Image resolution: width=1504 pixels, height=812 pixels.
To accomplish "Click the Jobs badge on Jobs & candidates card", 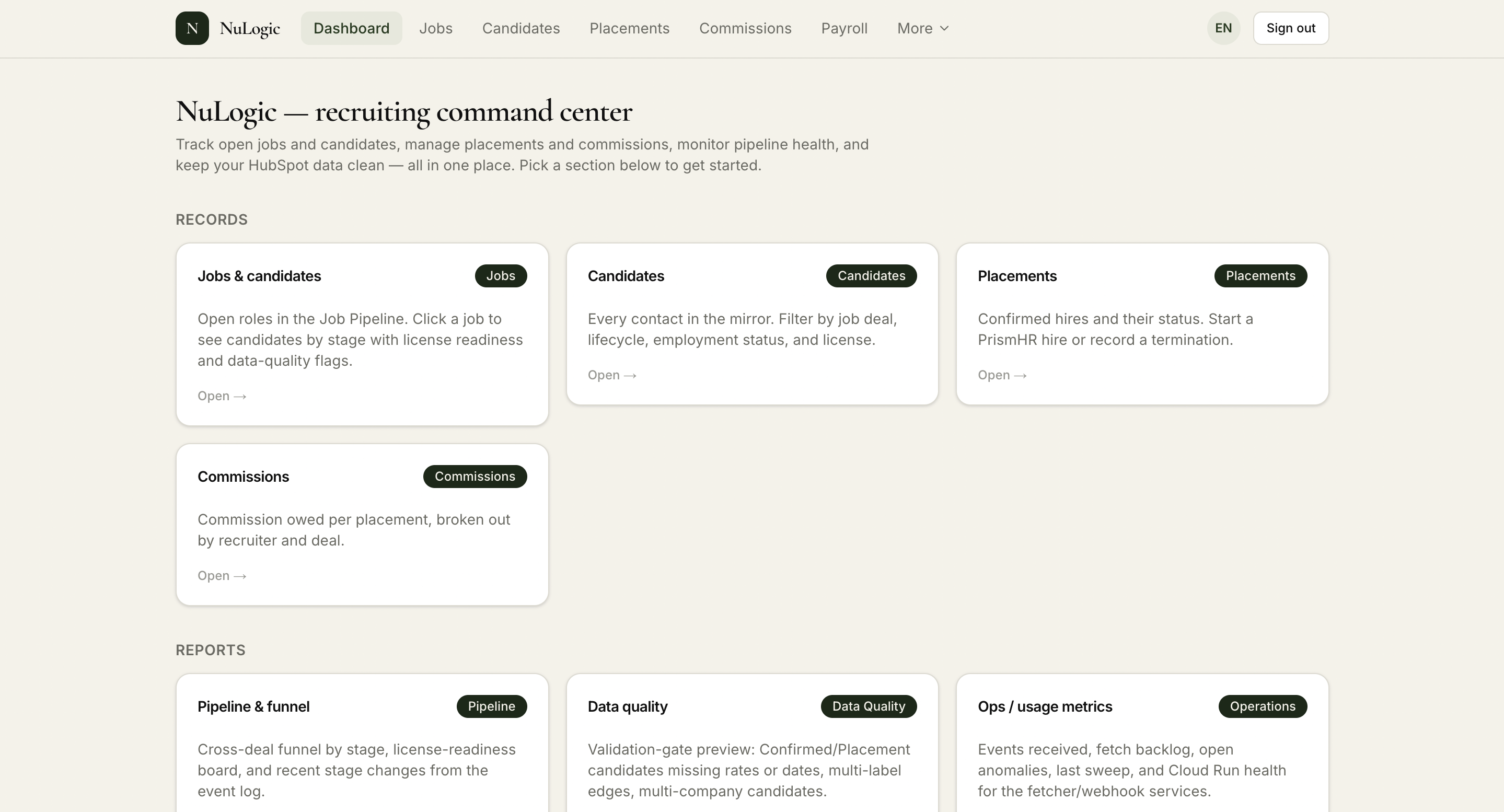I will [x=500, y=275].
